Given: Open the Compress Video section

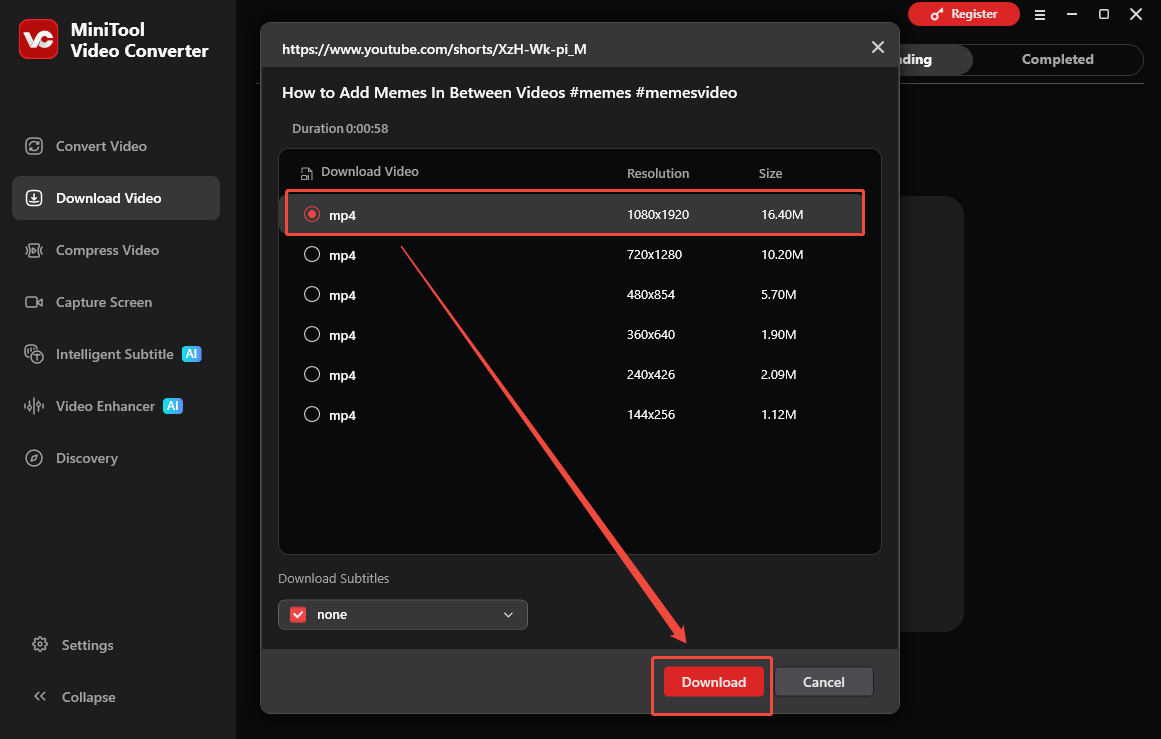Looking at the screenshot, I should (116, 250).
